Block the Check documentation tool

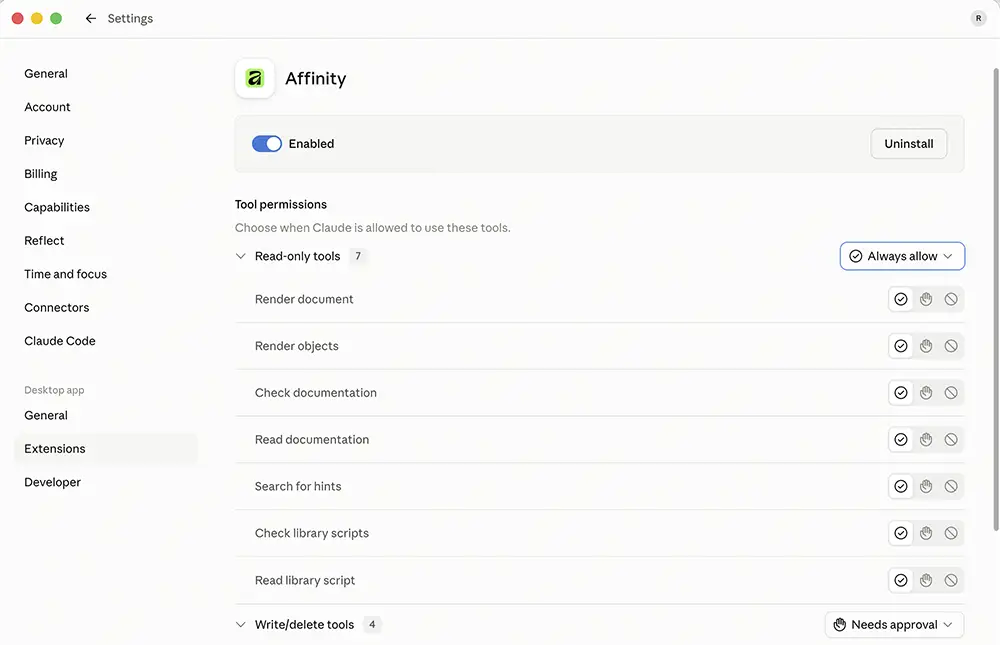click(x=951, y=393)
